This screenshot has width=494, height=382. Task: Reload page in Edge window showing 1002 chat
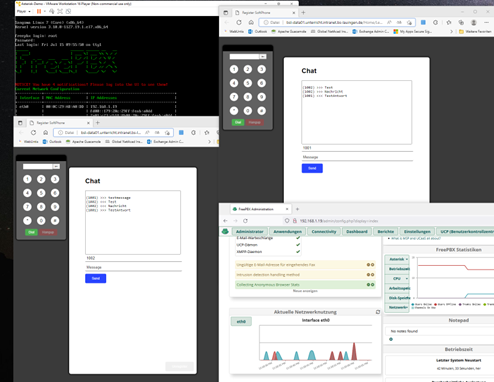click(33, 133)
